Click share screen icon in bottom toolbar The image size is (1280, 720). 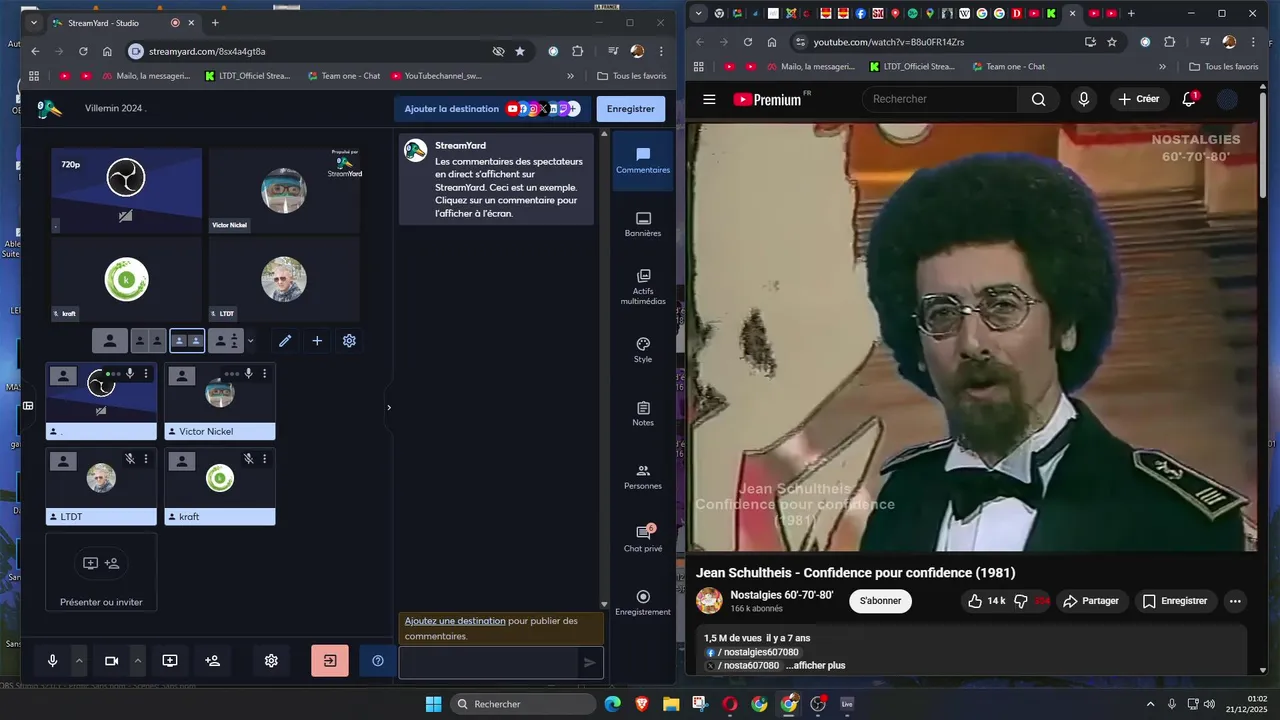coord(170,661)
